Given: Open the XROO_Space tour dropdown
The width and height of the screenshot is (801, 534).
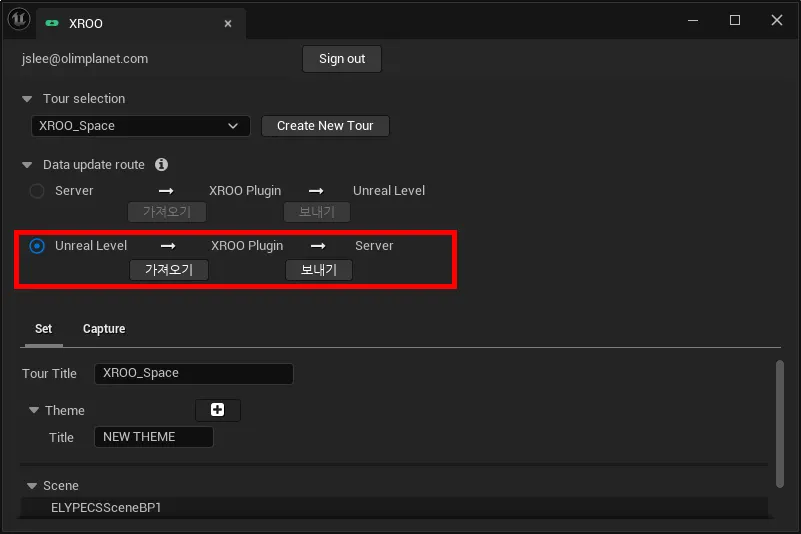Looking at the screenshot, I should [x=140, y=126].
